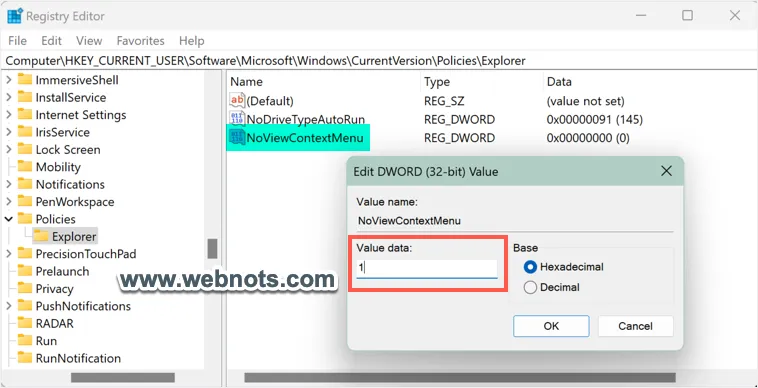Expand the PenWorkspace key

[9, 201]
